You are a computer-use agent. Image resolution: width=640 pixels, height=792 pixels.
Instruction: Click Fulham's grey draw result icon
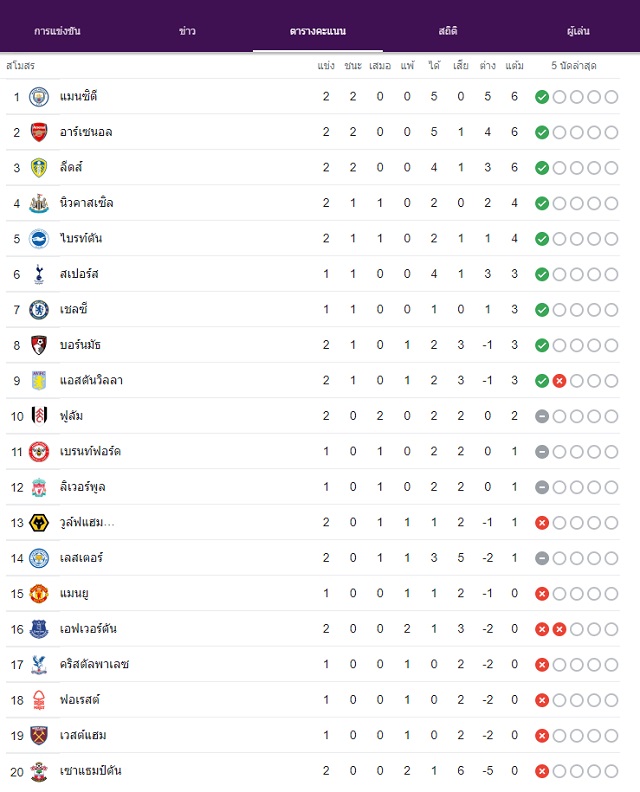[542, 416]
